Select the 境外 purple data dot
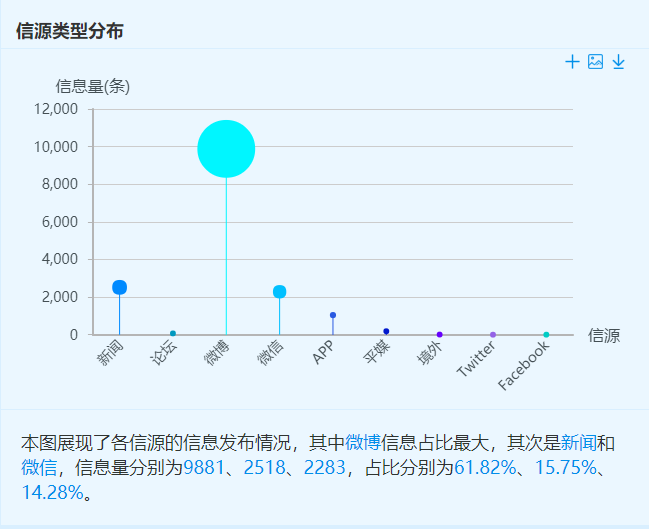Image resolution: width=649 pixels, height=529 pixels. coord(440,334)
